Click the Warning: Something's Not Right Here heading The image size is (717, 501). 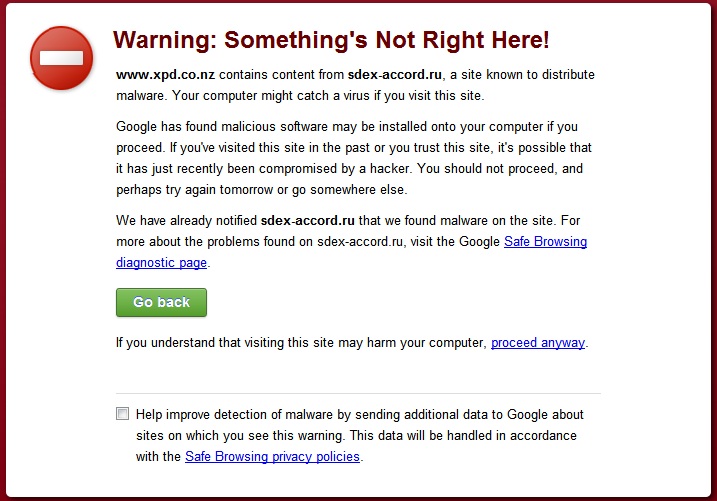[x=331, y=40]
